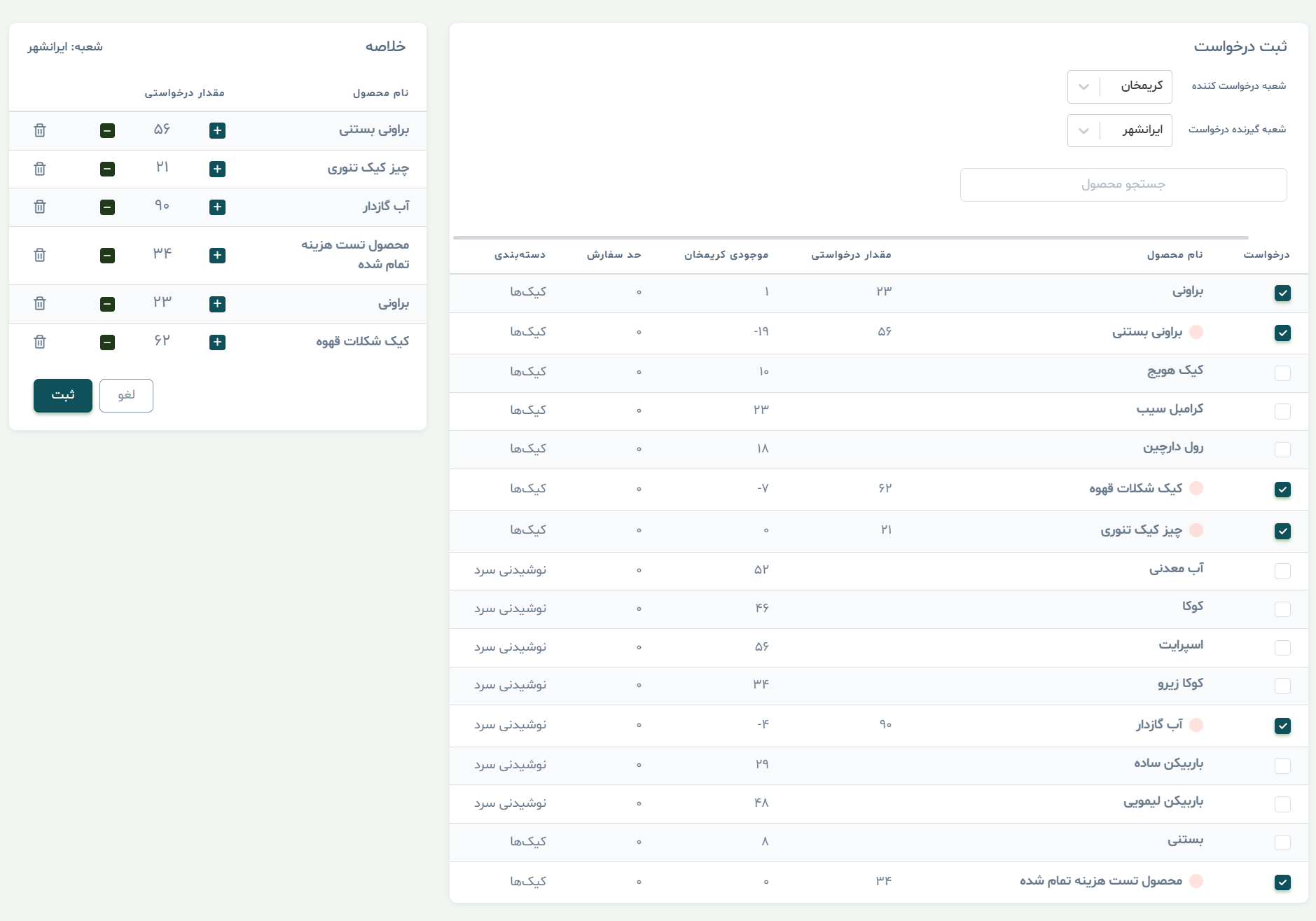Viewport: 1316px width, 921px height.
Task: Sort by the موجودی کریمخان column header
Action: [726, 255]
